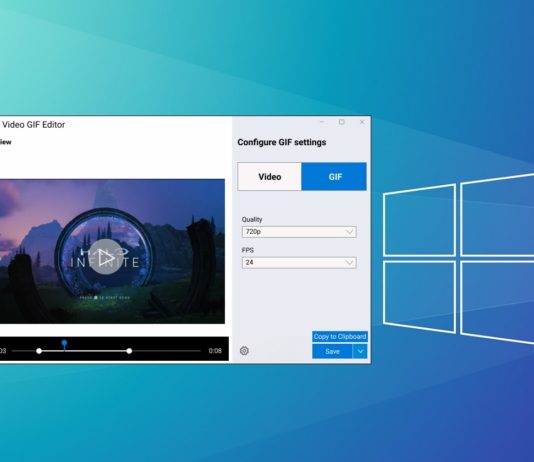Screen dimensions: 534x462
Task: Select the GIF tab
Action: click(x=334, y=177)
